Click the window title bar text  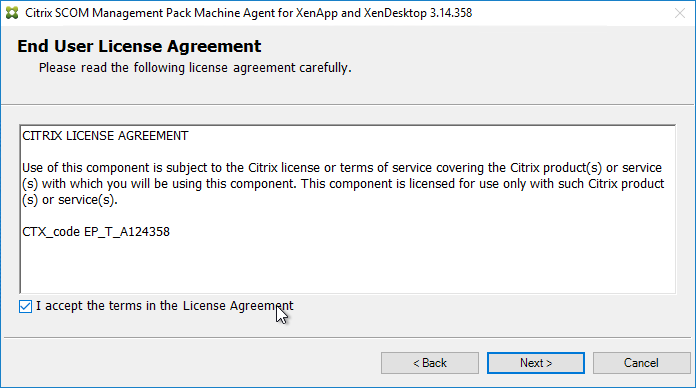click(249, 13)
